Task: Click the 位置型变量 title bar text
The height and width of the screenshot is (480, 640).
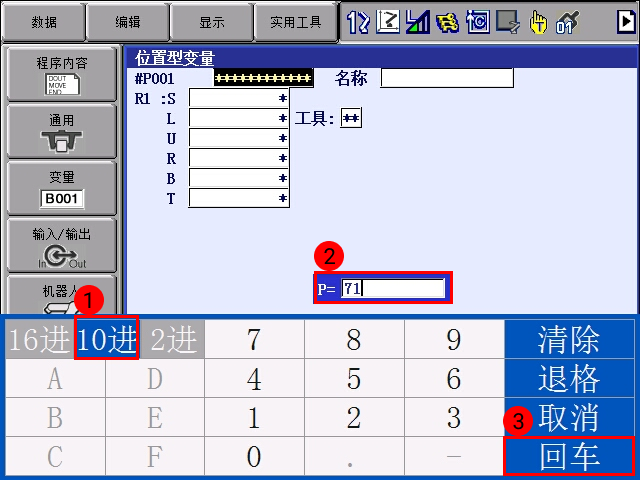Action: pyautogui.click(x=175, y=58)
